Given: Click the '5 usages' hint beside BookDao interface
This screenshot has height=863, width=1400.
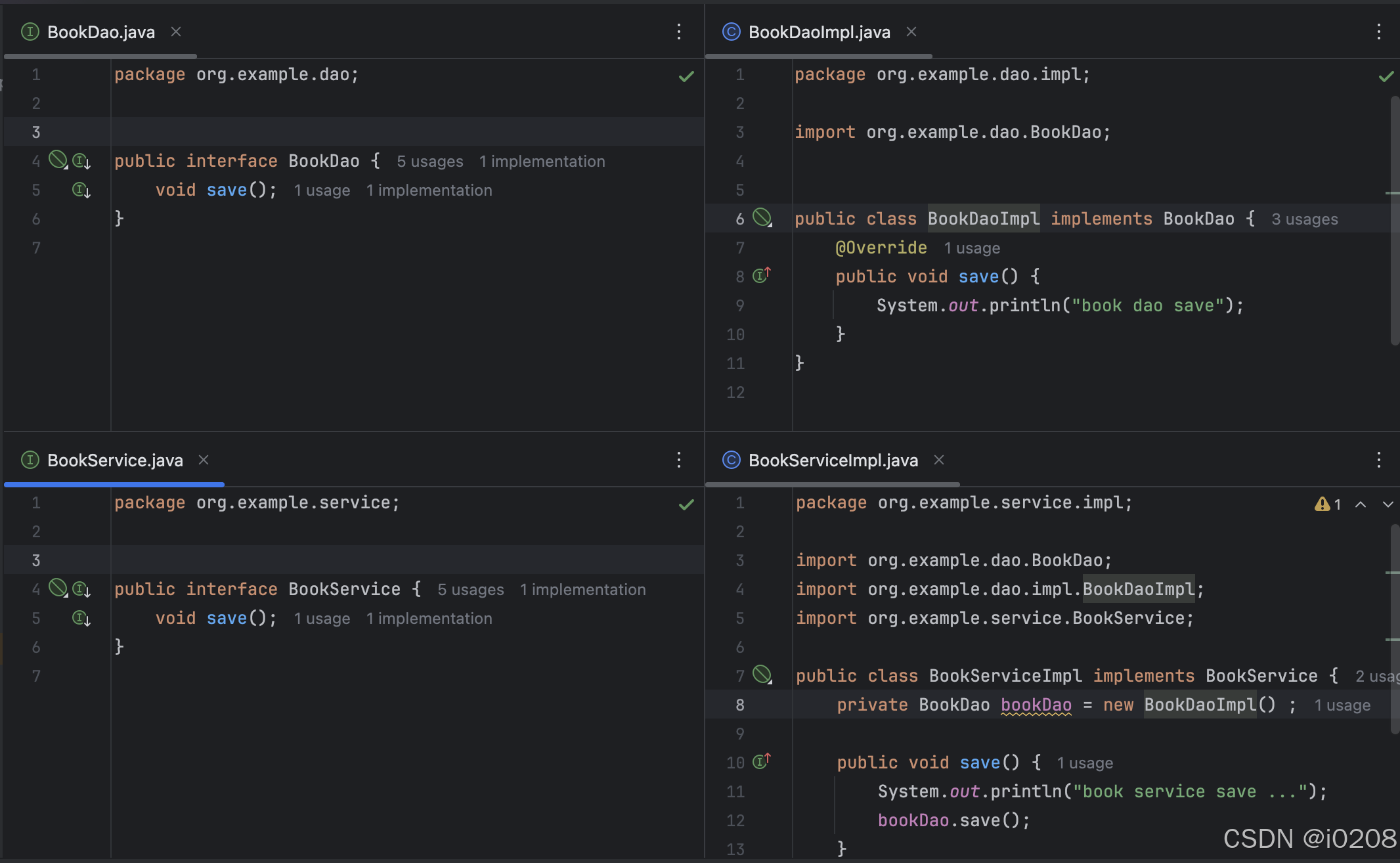Looking at the screenshot, I should (x=430, y=162).
